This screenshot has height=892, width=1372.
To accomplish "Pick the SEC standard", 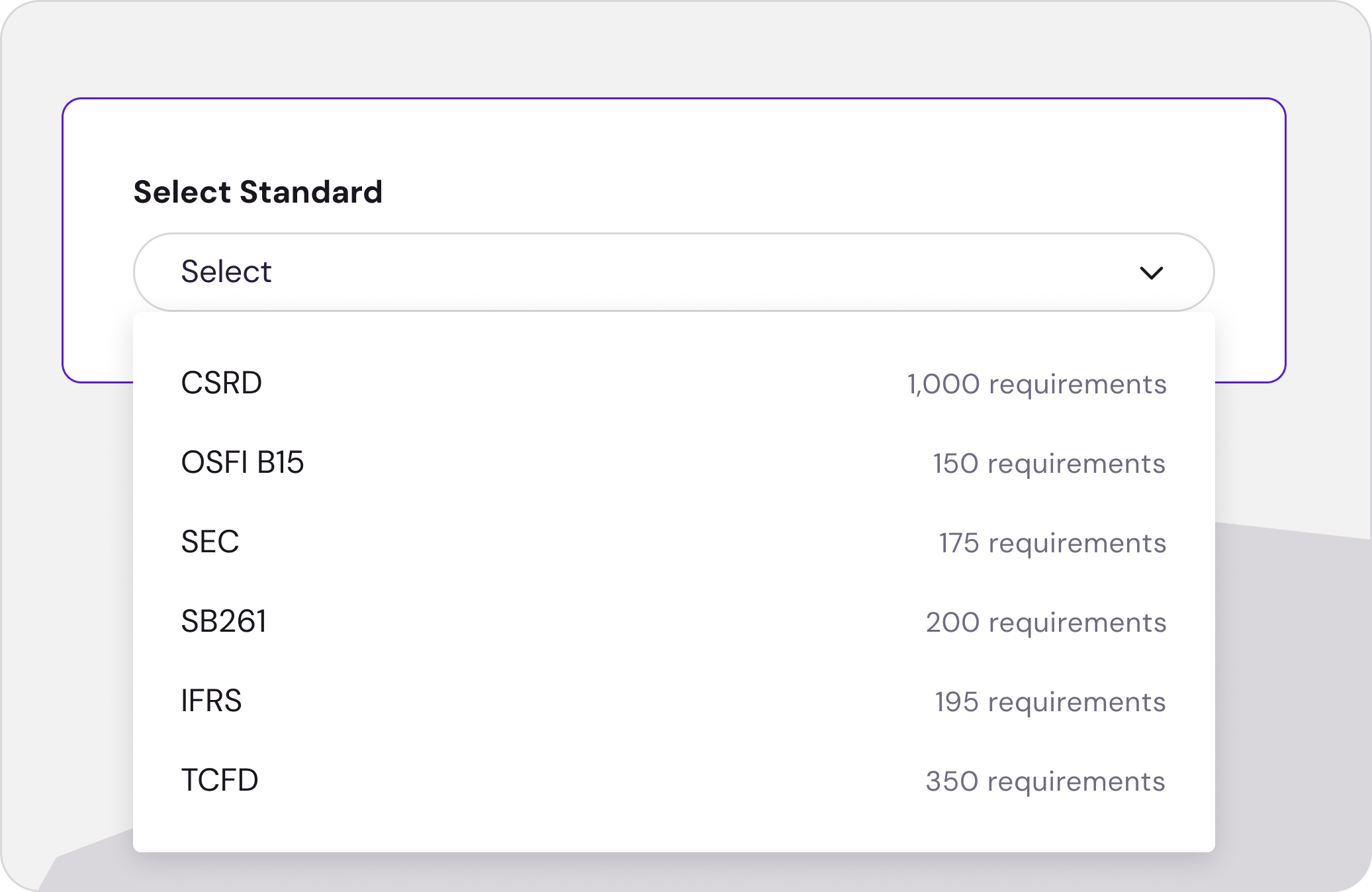I will coord(674,542).
